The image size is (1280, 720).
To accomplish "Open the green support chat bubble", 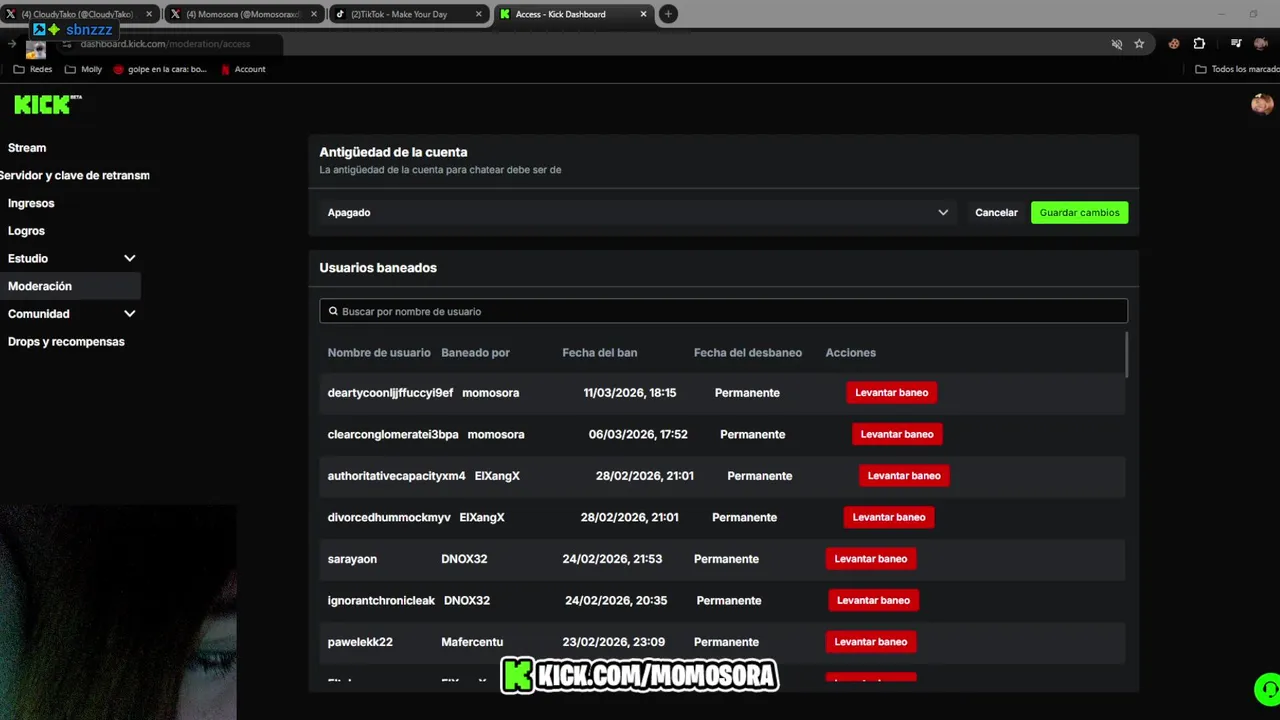I will click(1267, 689).
